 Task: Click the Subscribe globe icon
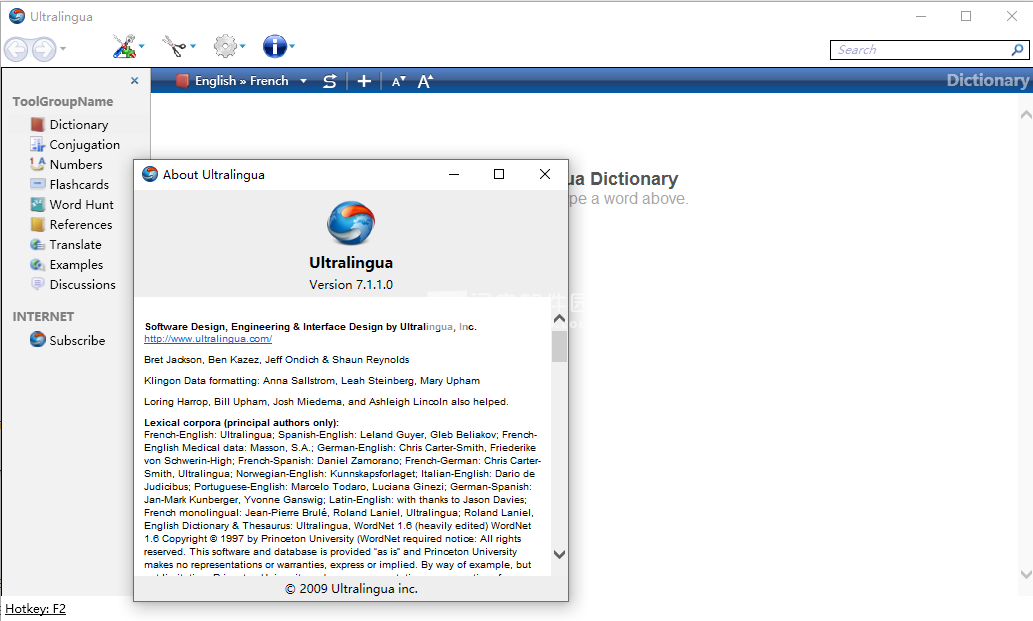click(x=38, y=339)
